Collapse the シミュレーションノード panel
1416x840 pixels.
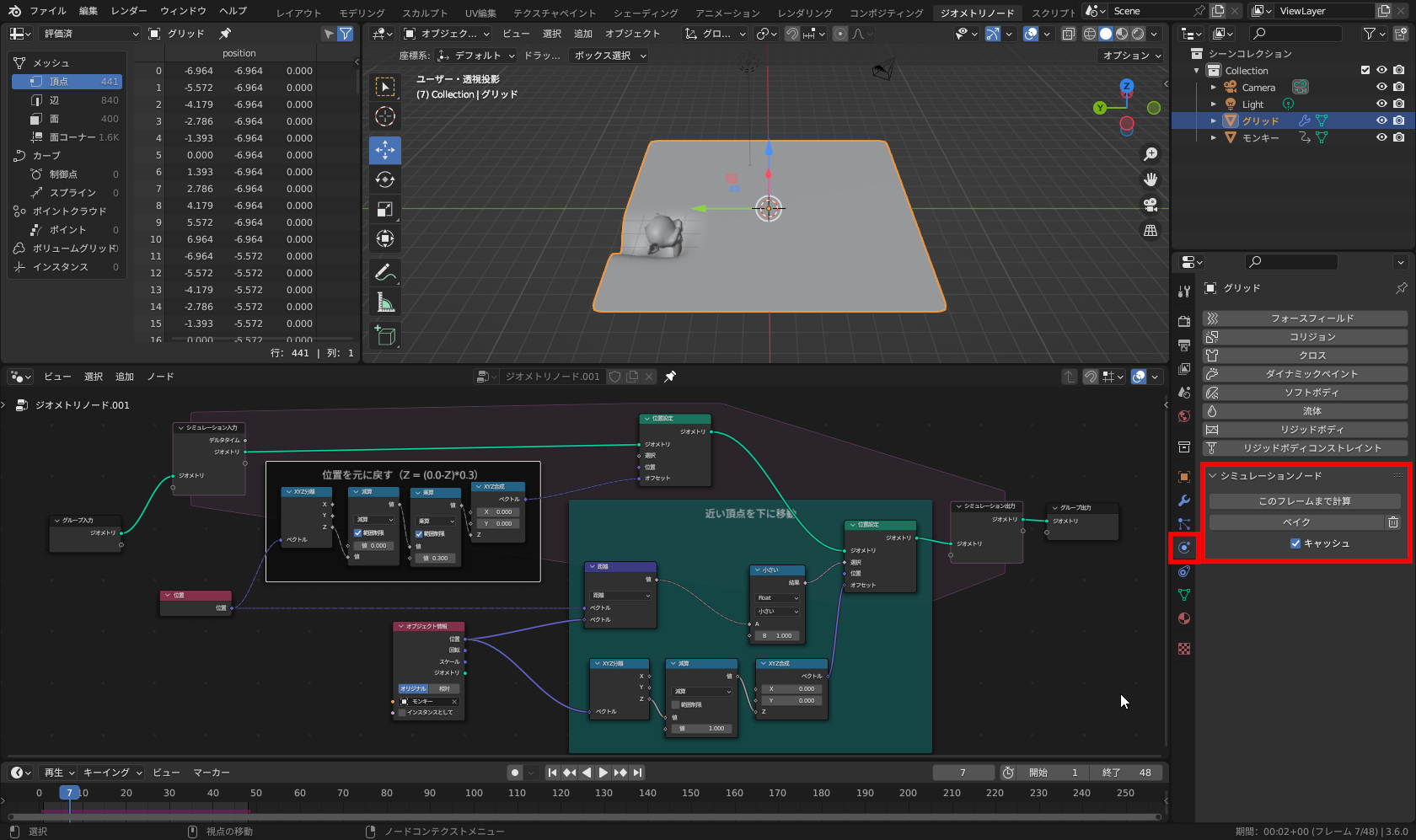pyautogui.click(x=1213, y=476)
